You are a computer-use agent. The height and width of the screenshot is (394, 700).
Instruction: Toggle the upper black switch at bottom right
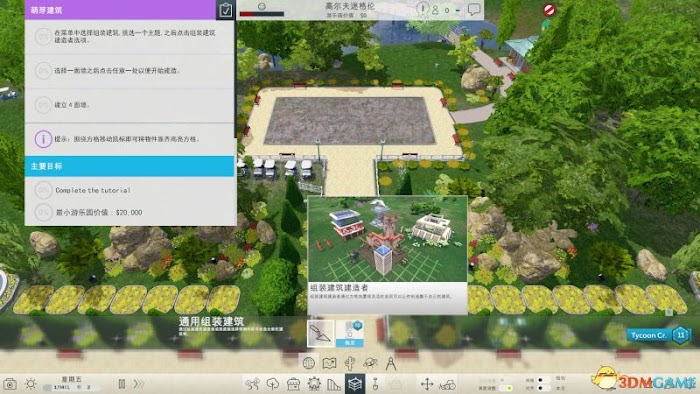(543, 380)
